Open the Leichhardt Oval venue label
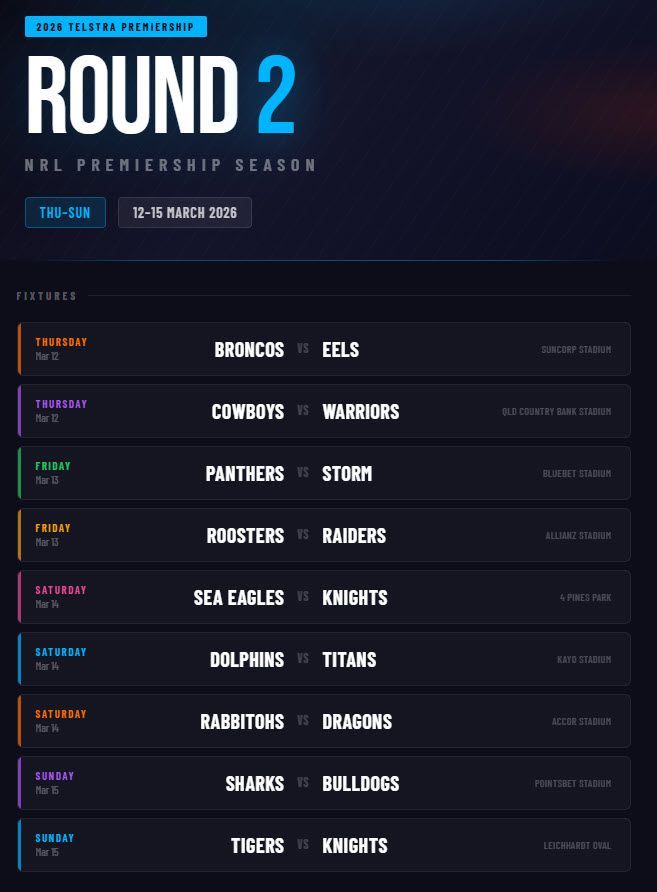Screen dimensions: 657x892 [x=577, y=846]
